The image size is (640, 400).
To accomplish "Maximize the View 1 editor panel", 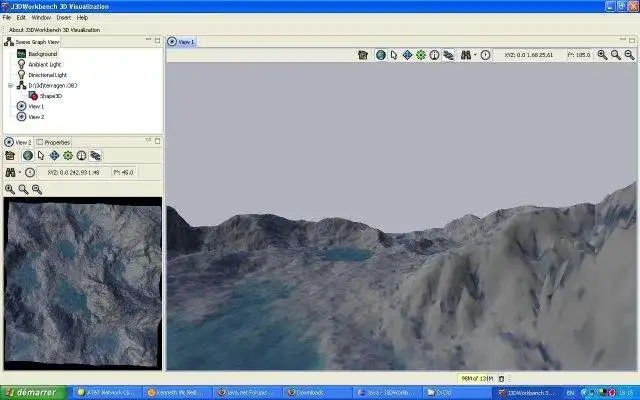I will point(632,40).
